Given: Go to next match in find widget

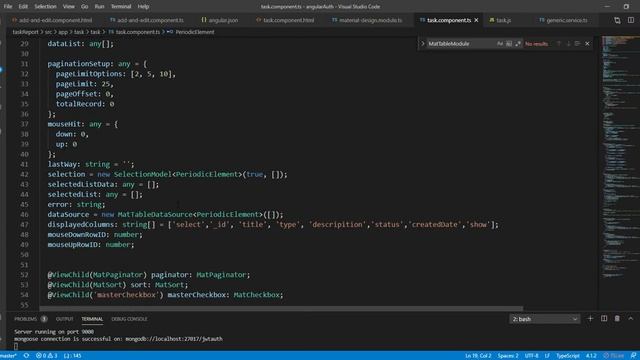Looking at the screenshot, I should [568, 44].
